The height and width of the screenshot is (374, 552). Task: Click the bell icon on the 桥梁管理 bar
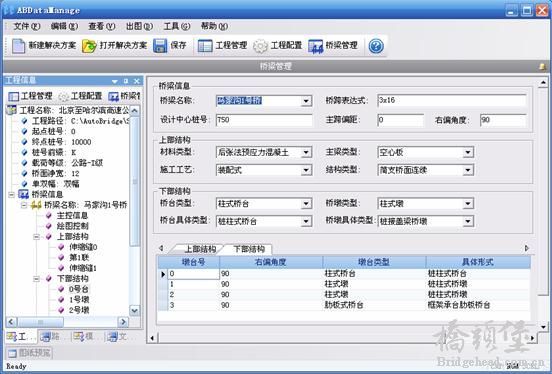(542, 66)
